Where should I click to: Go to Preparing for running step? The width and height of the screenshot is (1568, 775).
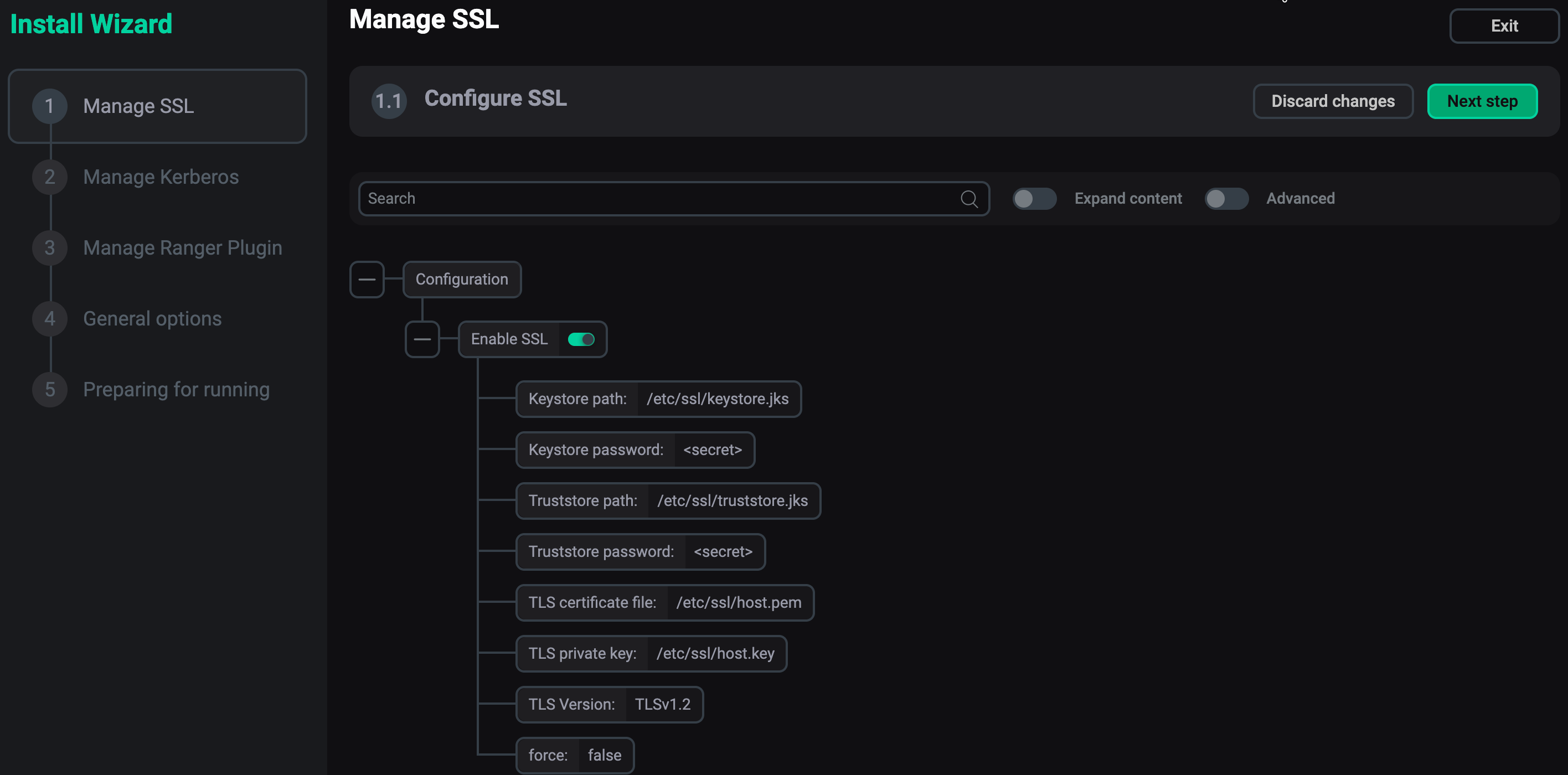(x=177, y=390)
